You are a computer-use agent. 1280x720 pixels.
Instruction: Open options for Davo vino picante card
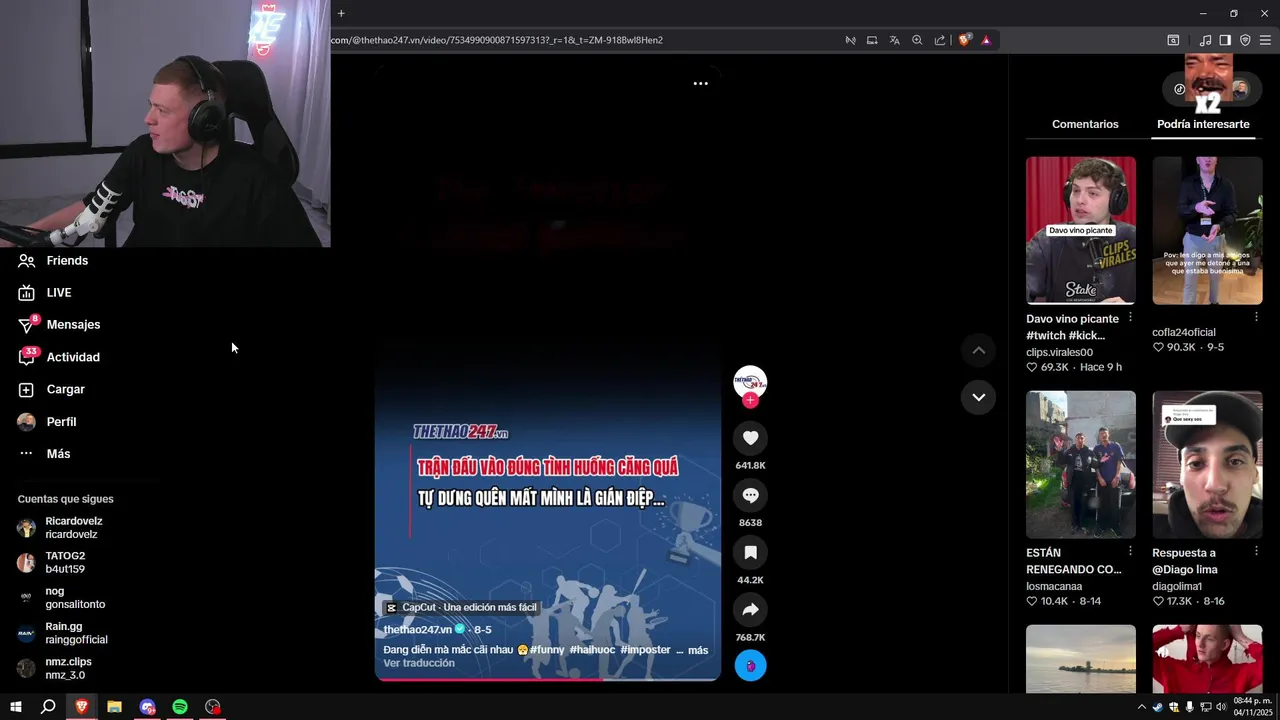point(1130,317)
